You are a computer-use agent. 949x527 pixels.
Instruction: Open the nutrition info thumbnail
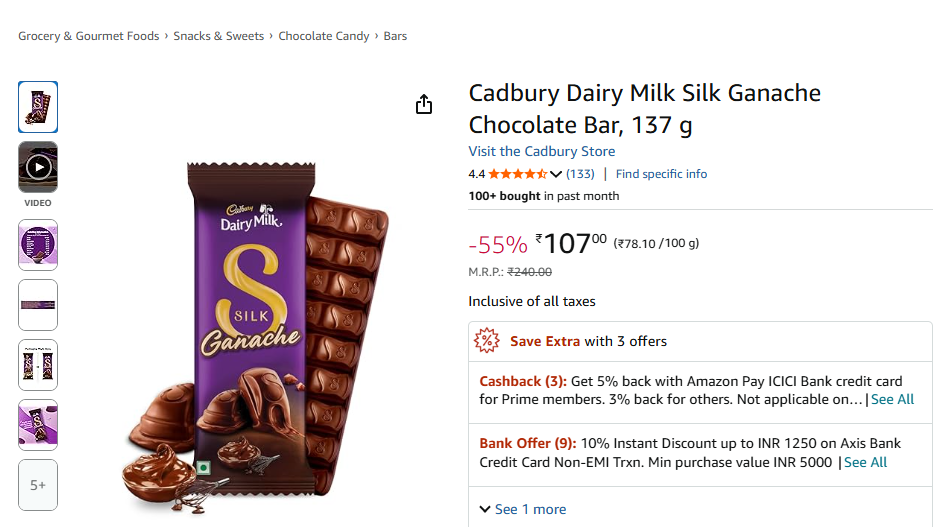[x=38, y=245]
